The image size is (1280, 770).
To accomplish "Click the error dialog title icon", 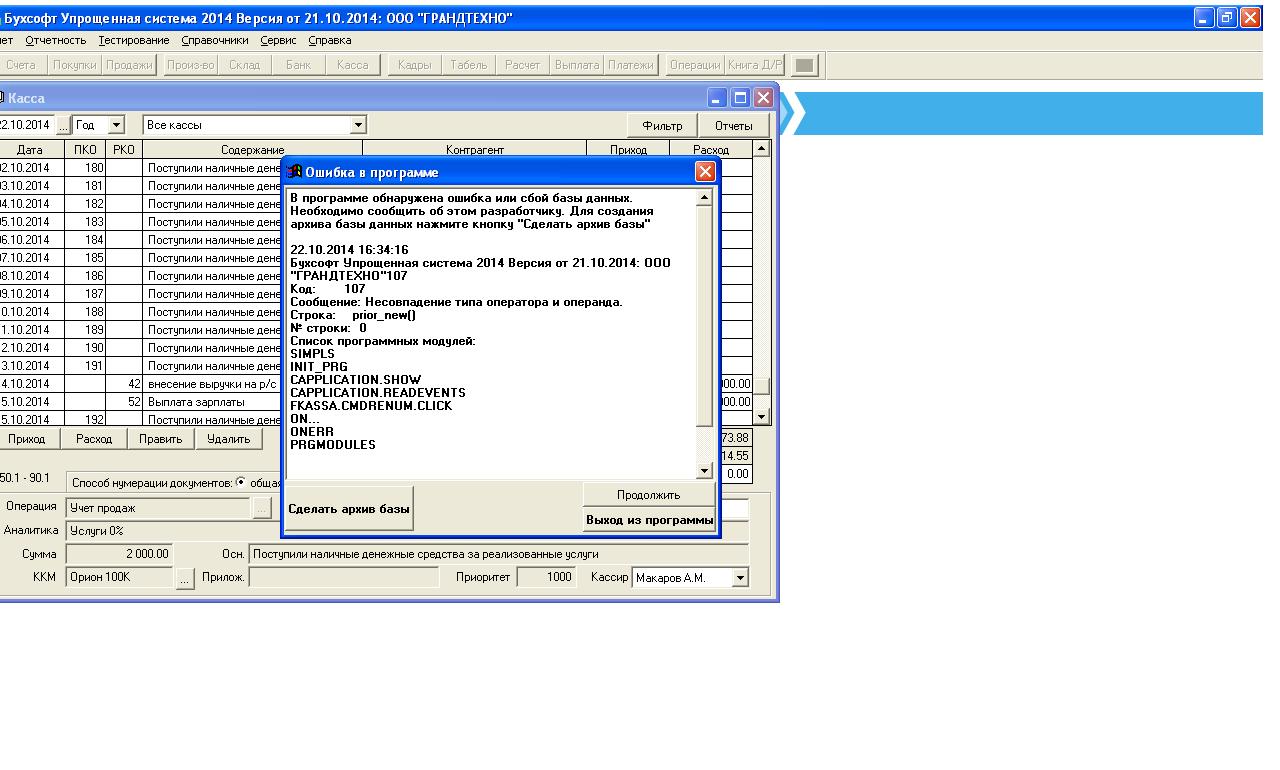I will (x=294, y=172).
